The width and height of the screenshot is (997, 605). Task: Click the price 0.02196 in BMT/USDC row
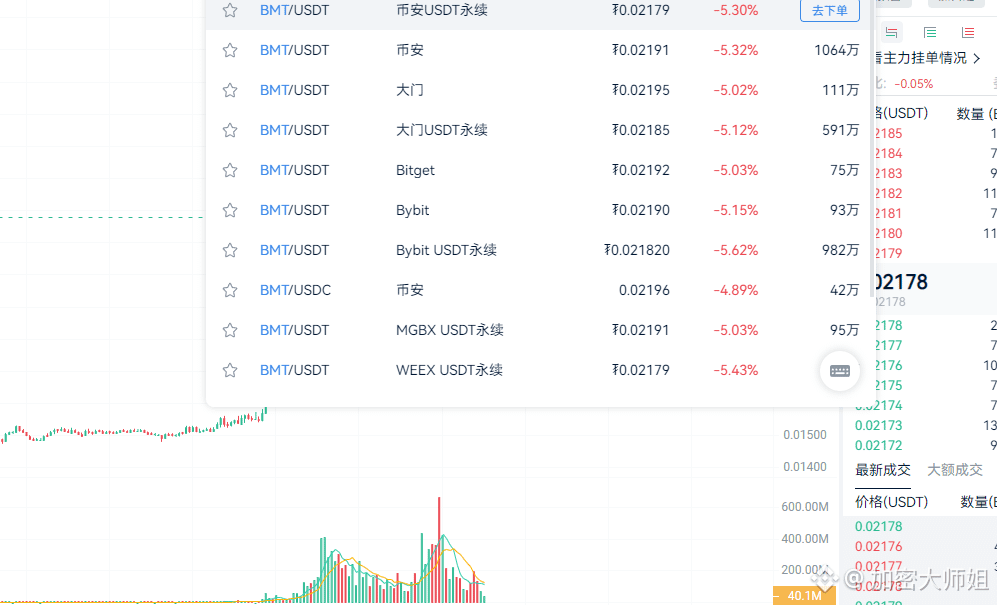click(644, 290)
